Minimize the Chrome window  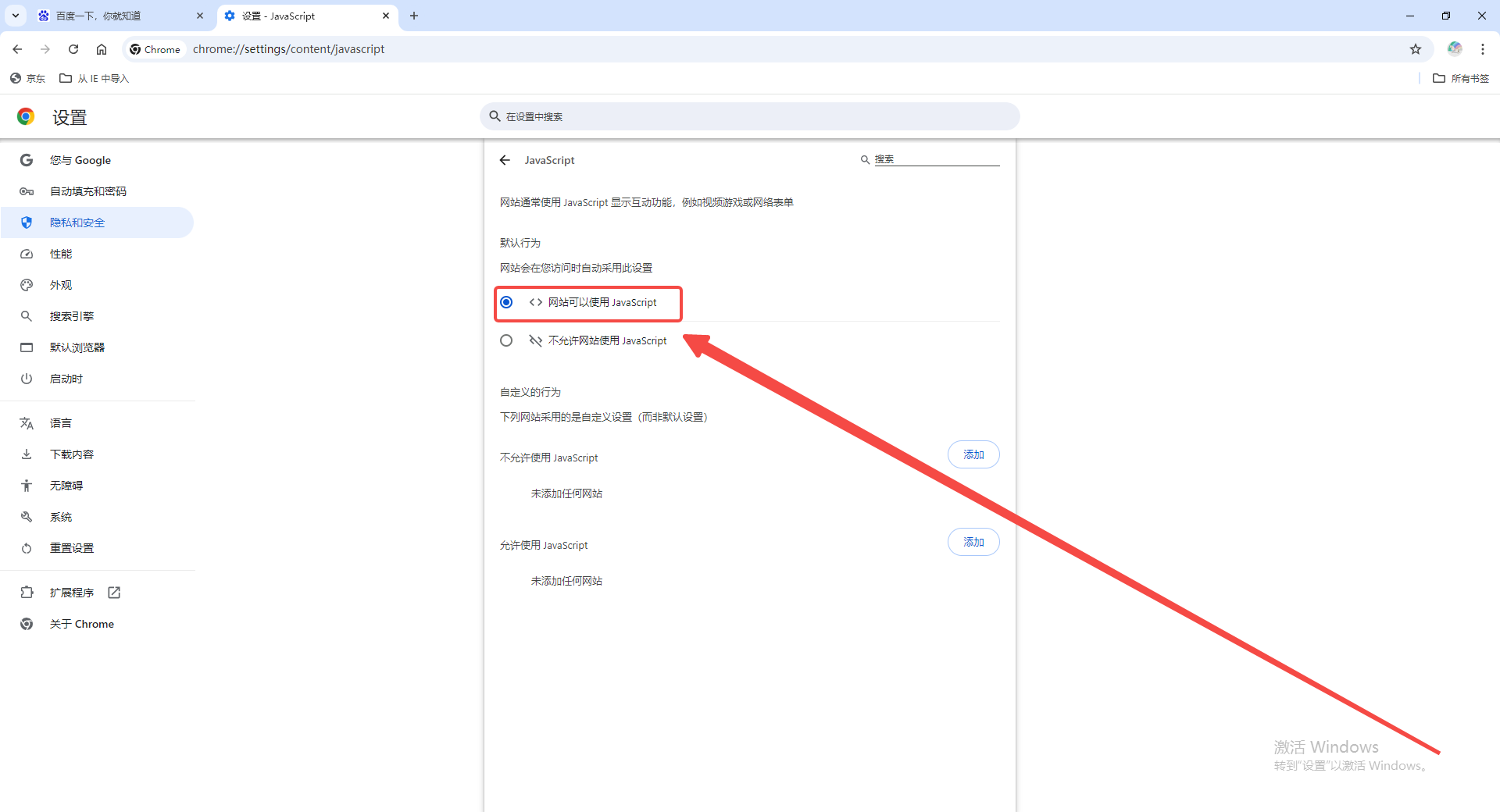click(1410, 16)
